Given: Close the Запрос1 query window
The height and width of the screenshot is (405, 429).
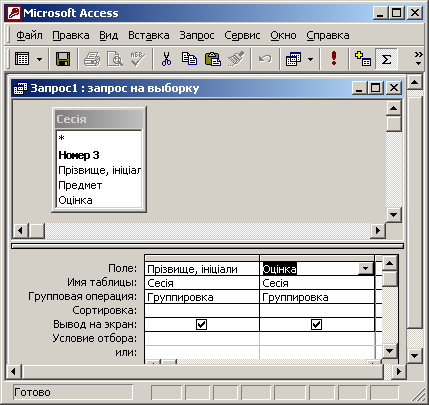Looking at the screenshot, I should (x=394, y=88).
